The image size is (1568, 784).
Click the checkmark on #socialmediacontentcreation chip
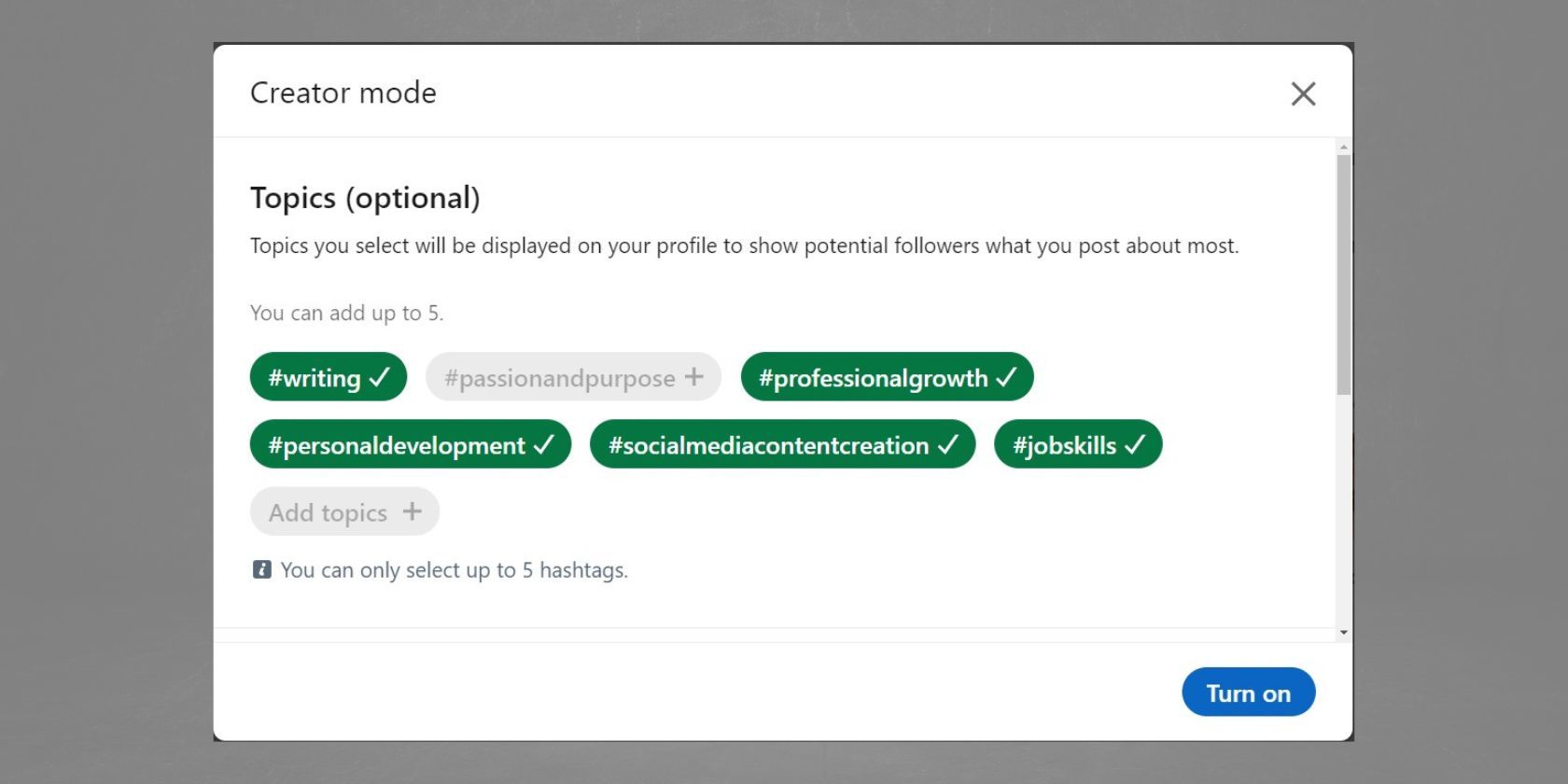[x=948, y=444]
